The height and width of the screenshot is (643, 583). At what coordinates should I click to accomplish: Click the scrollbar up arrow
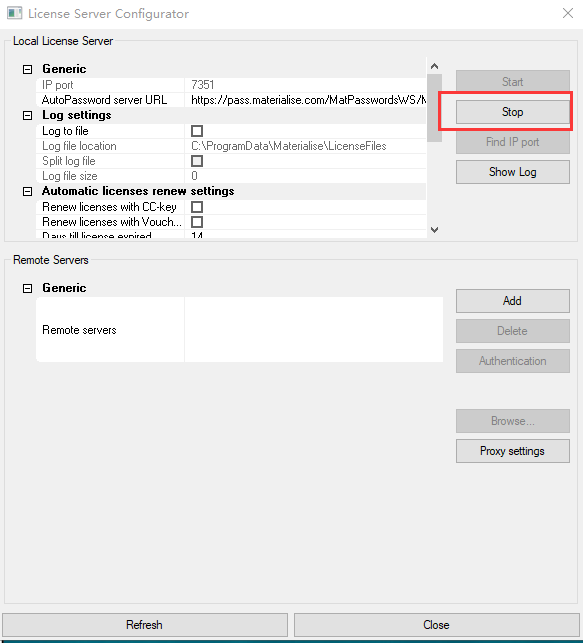(435, 66)
